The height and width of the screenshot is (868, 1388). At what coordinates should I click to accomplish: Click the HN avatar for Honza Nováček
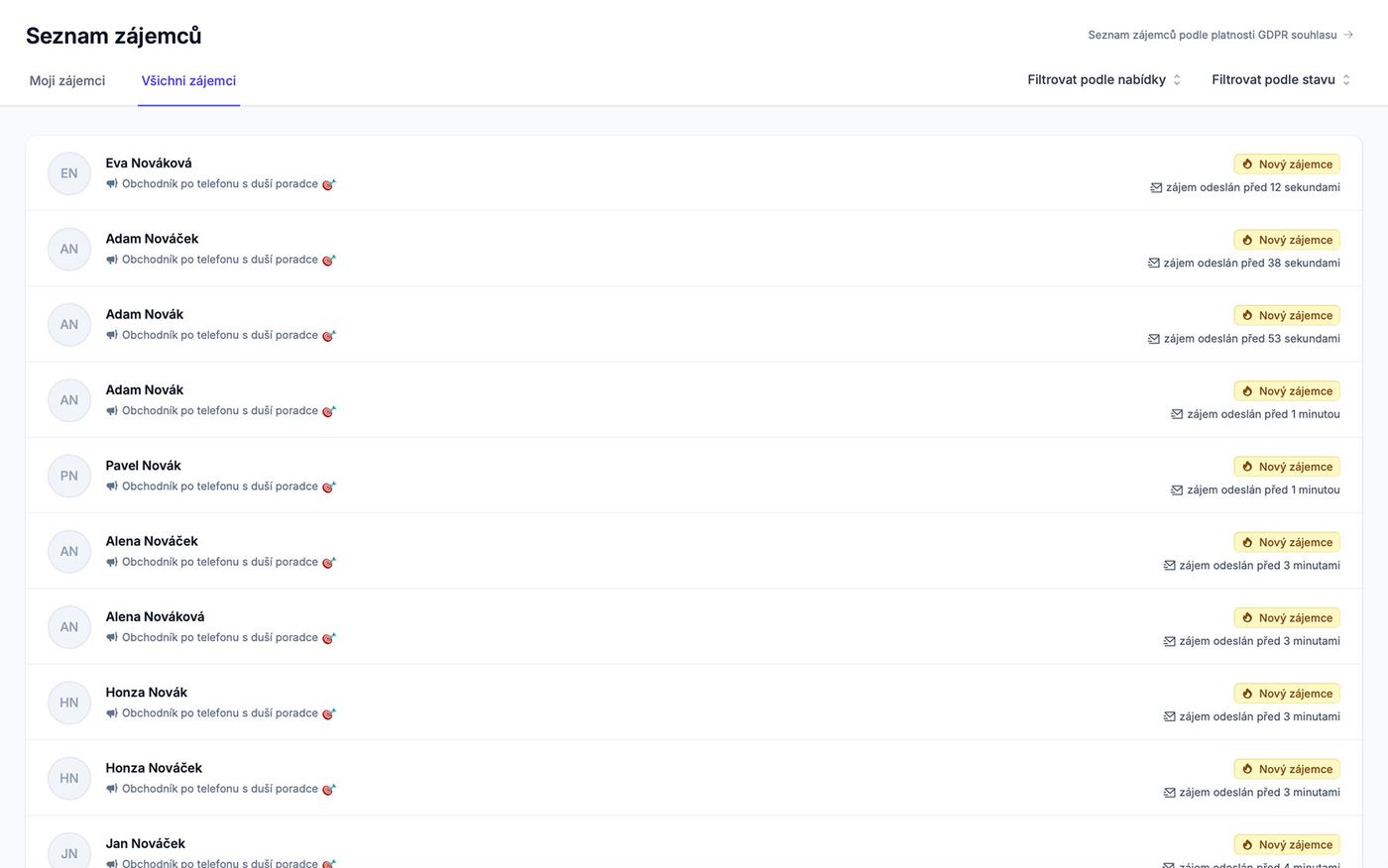tap(69, 778)
